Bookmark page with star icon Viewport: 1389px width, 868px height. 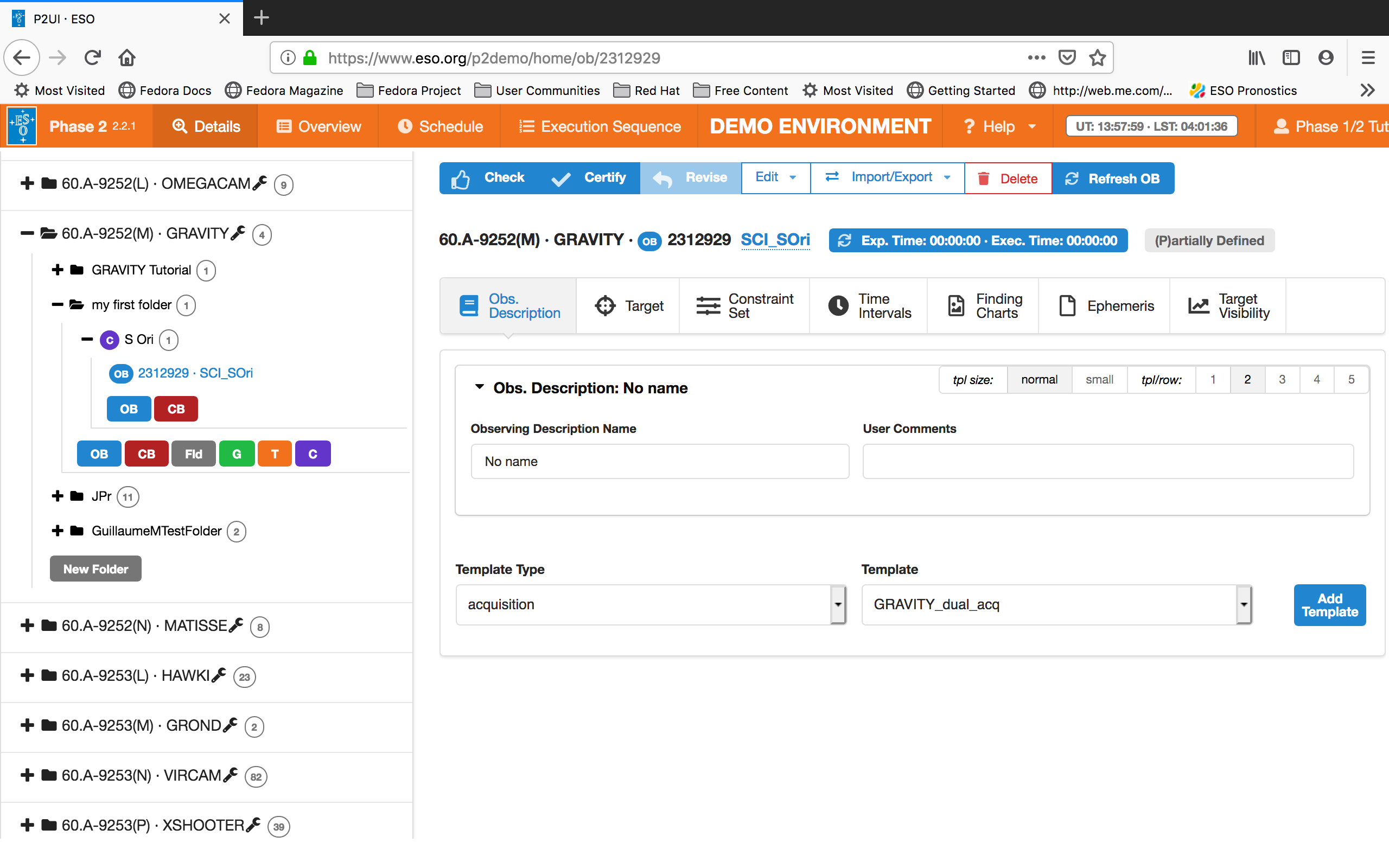1097,58
